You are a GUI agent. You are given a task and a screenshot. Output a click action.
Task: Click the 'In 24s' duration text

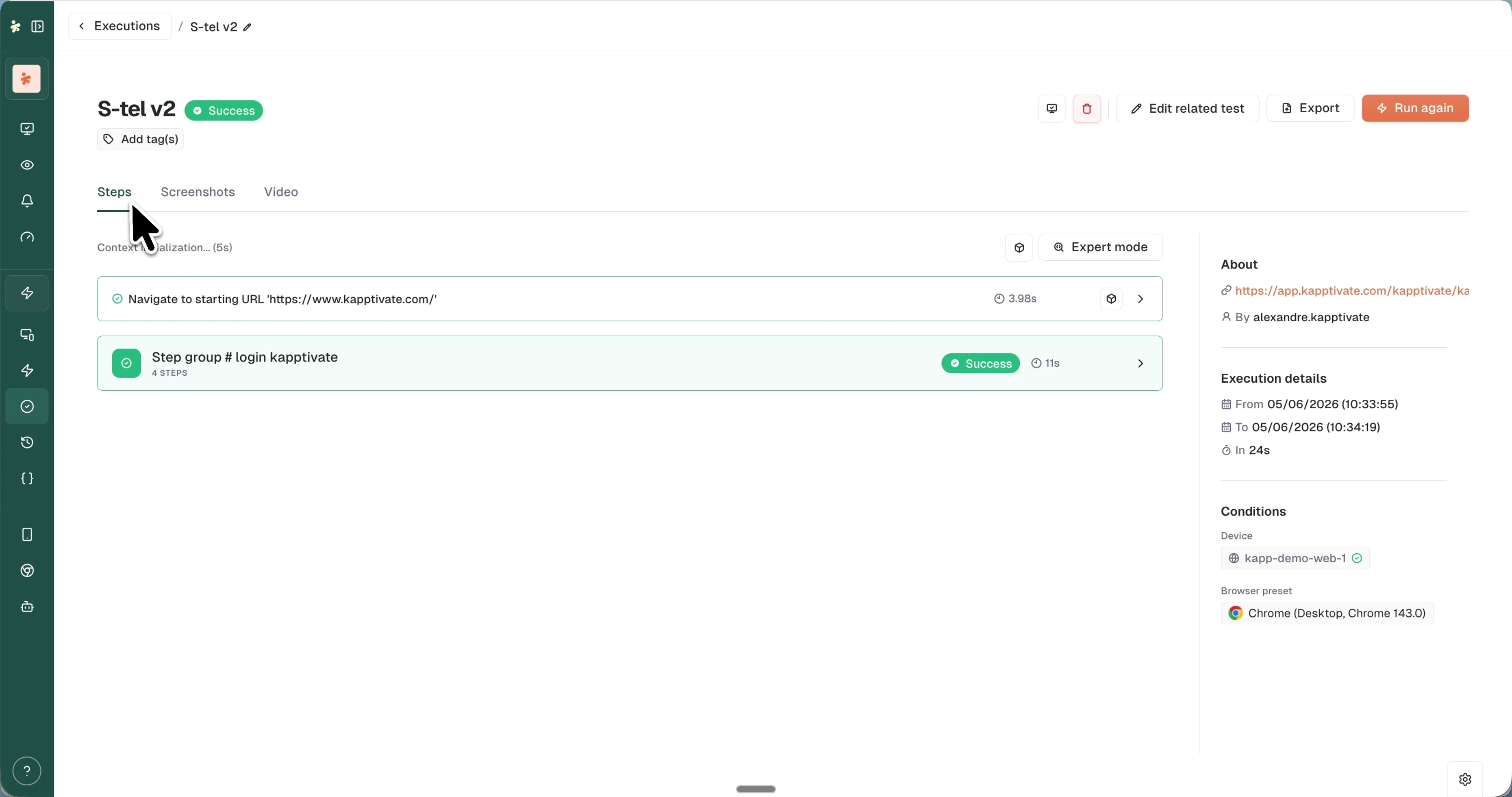pos(1253,451)
